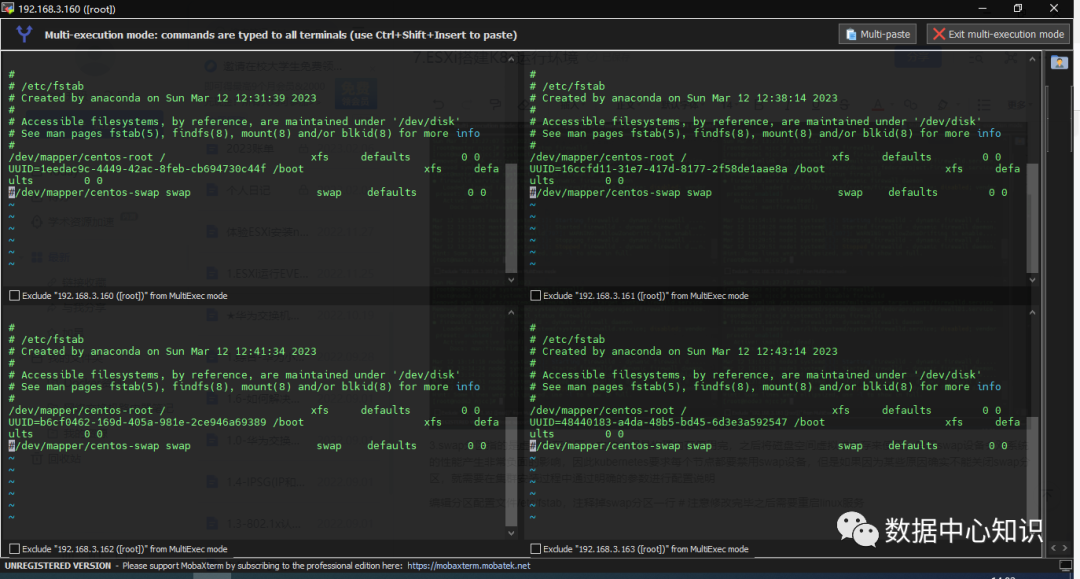The image size is (1080, 579).
Task: Click '# /etc/fstab' header in 192.168.3.160 terminal
Action: (x=46, y=86)
